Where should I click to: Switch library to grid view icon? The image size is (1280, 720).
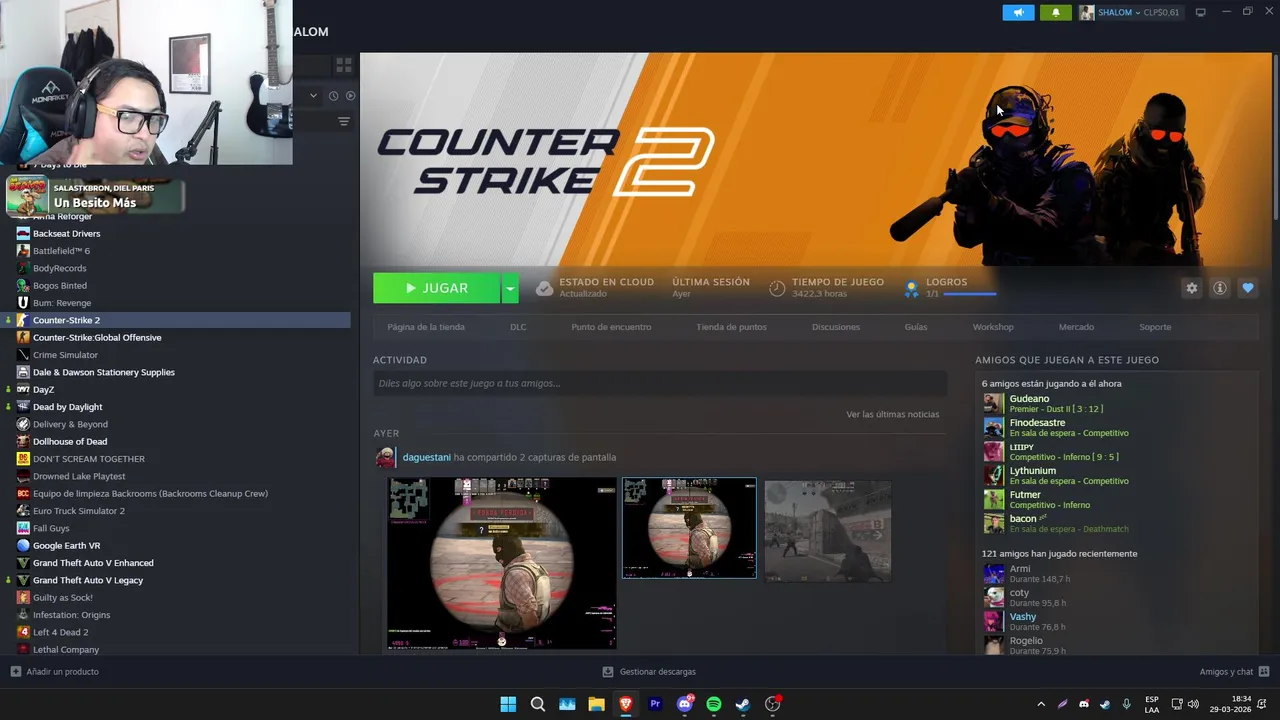click(x=343, y=65)
